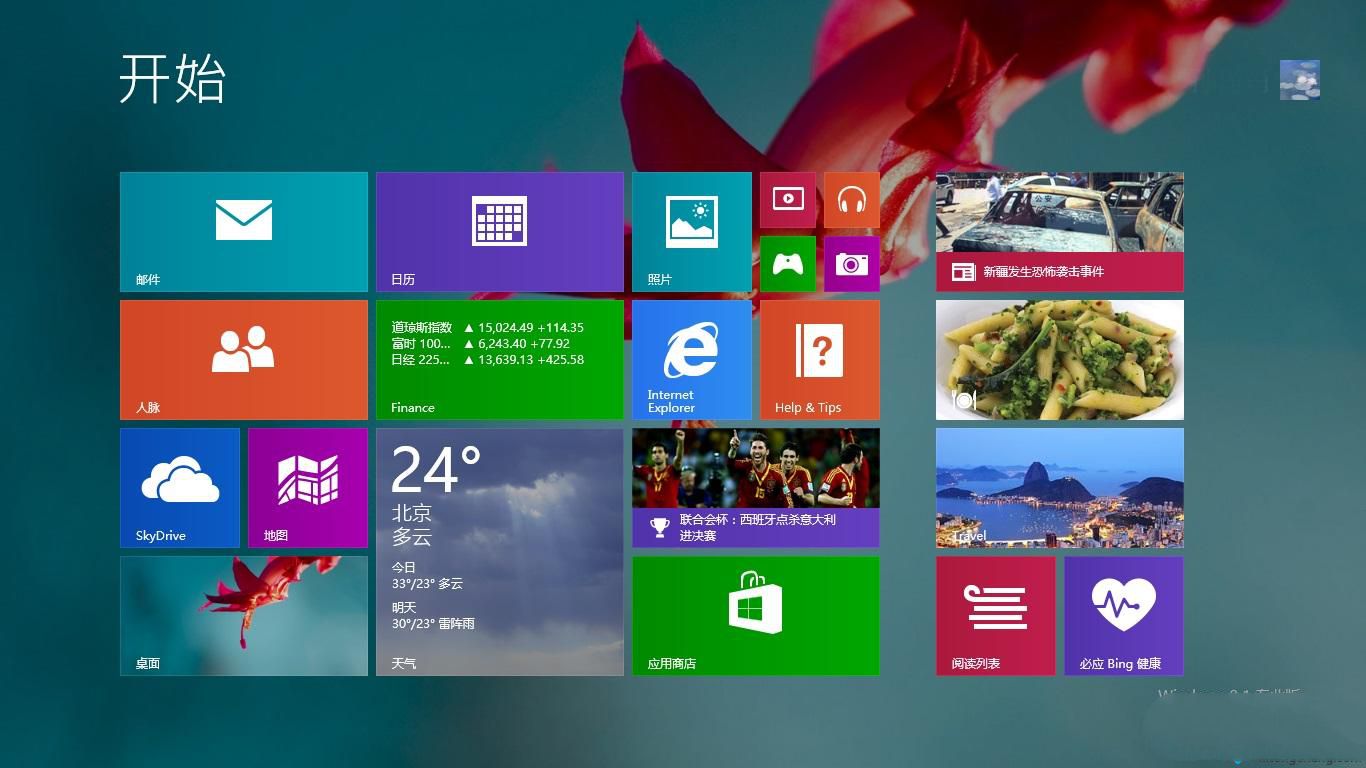Open the Video app tile
Viewport: 1366px width, 768px height.
click(x=788, y=200)
